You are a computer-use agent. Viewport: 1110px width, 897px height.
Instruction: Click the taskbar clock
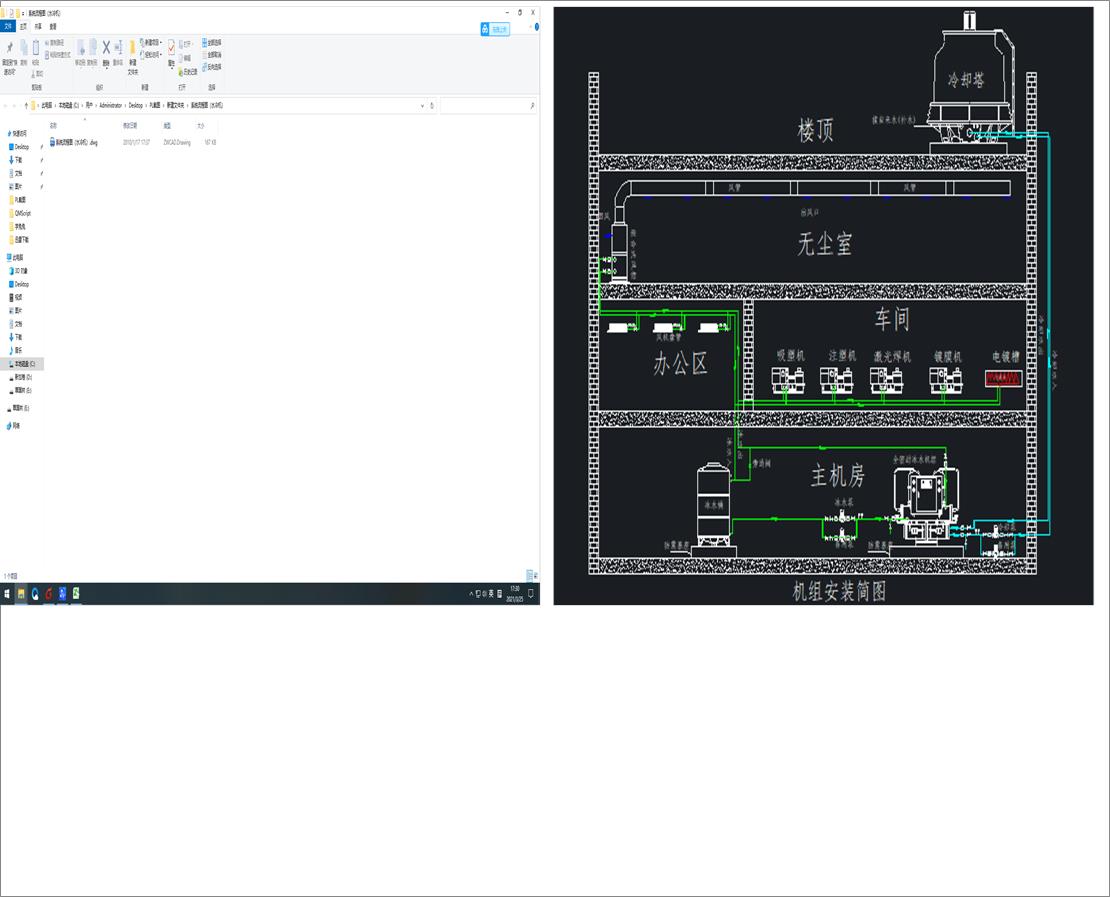click(x=515, y=594)
